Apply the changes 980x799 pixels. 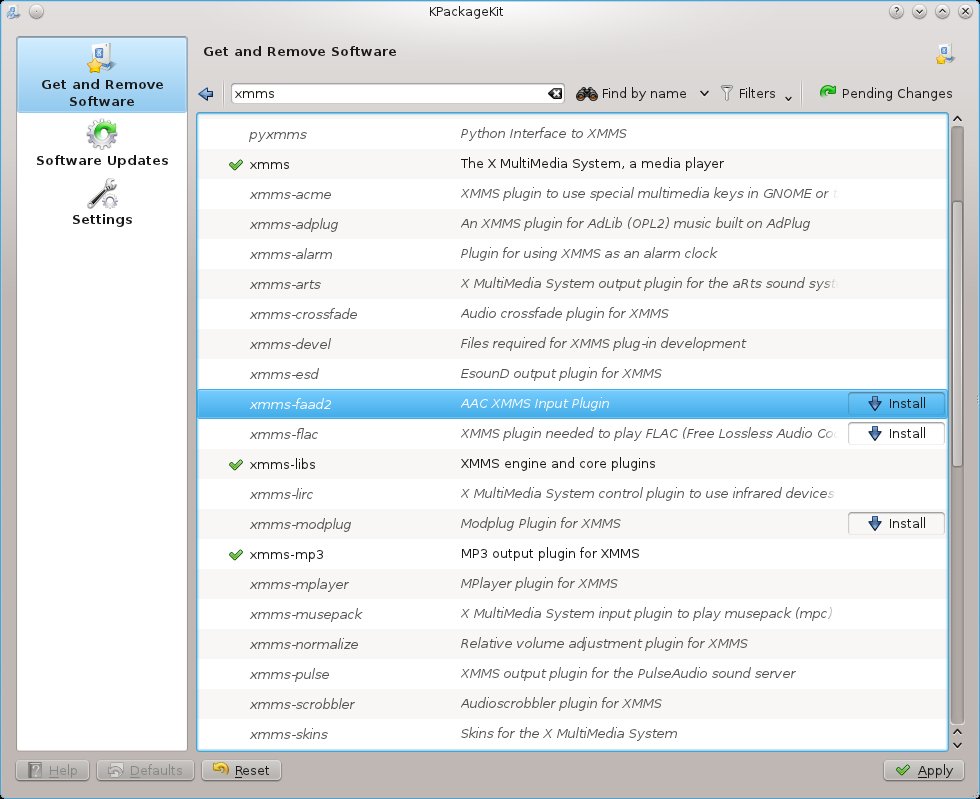point(924,770)
